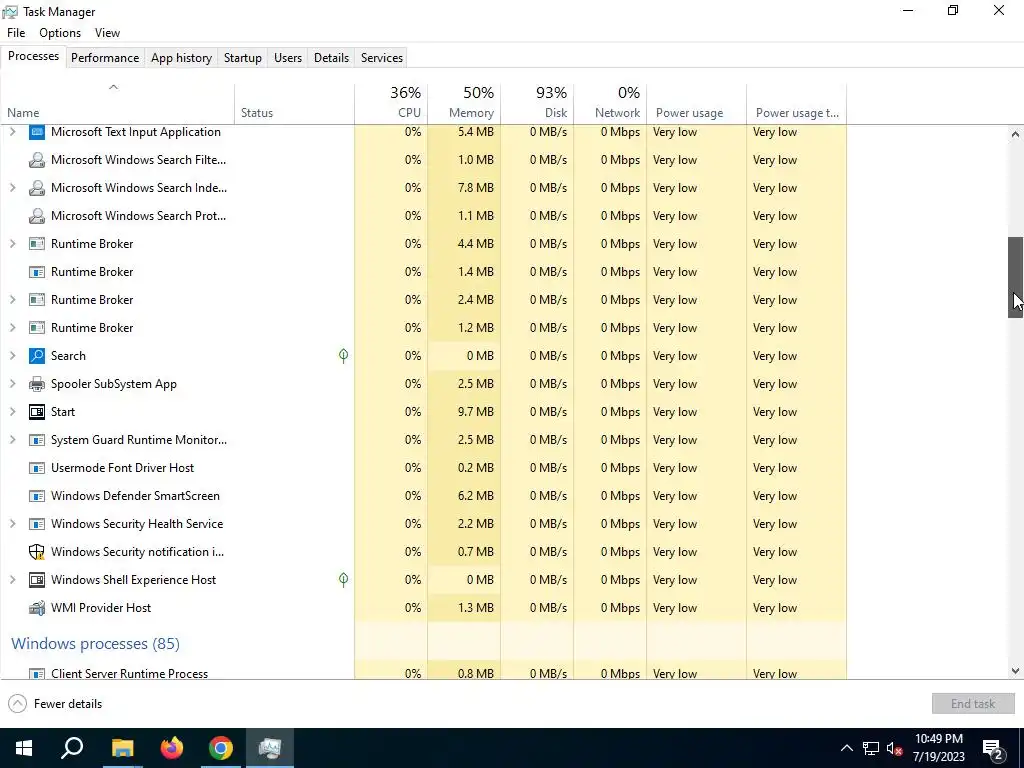This screenshot has height=768, width=1024.
Task: Open the File menu
Action: point(16,33)
